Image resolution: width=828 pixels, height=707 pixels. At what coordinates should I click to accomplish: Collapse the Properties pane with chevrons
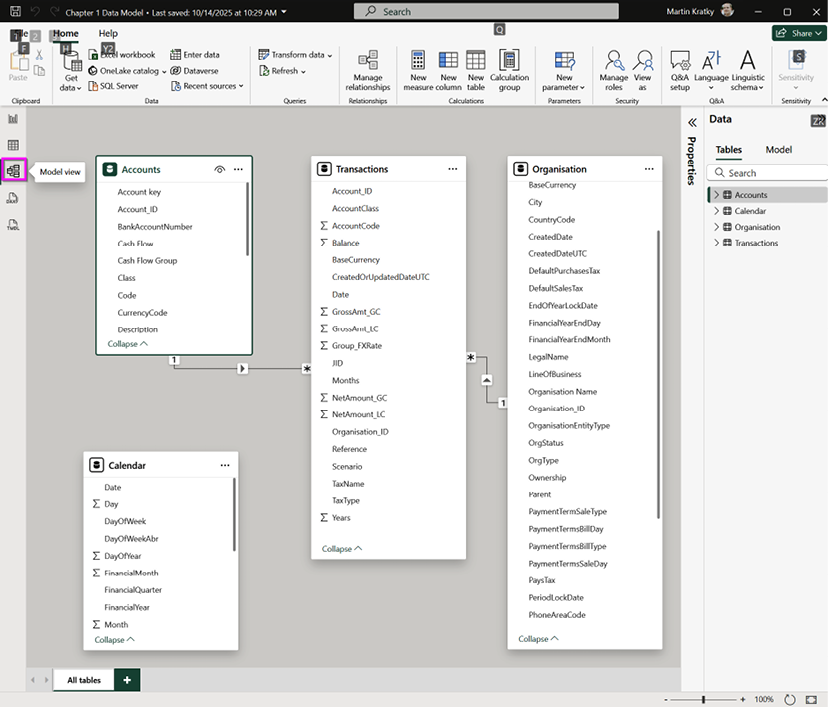(x=692, y=122)
